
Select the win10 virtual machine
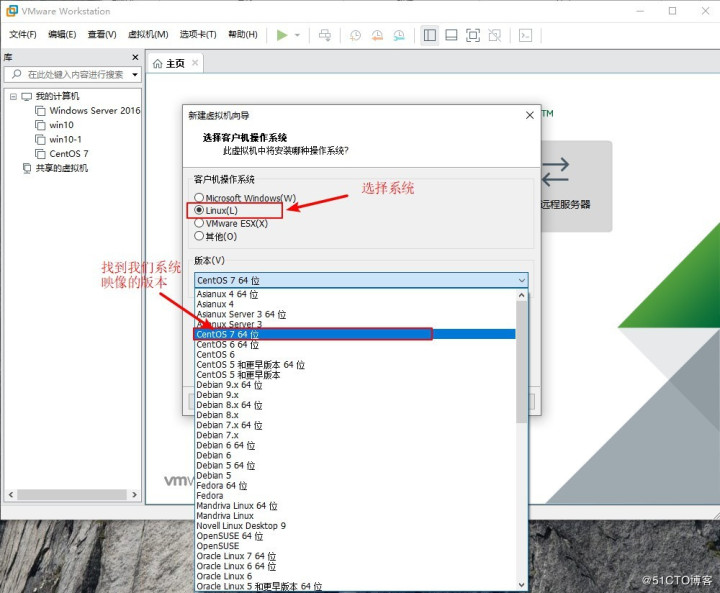(55, 125)
